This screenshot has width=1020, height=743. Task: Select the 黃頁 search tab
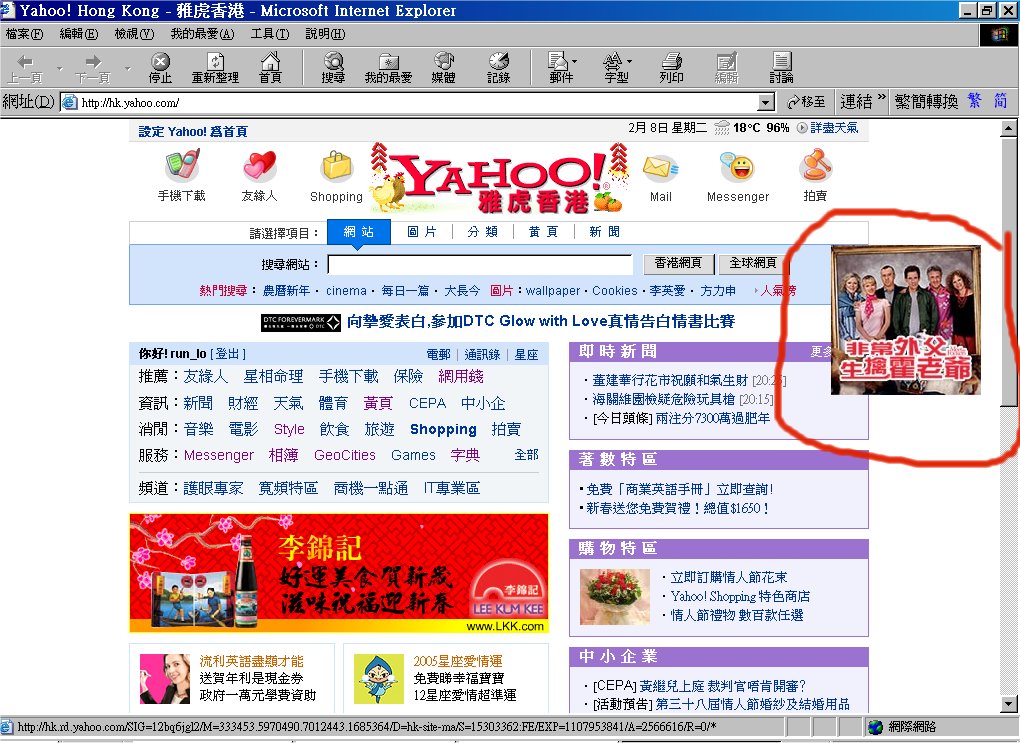coord(543,232)
